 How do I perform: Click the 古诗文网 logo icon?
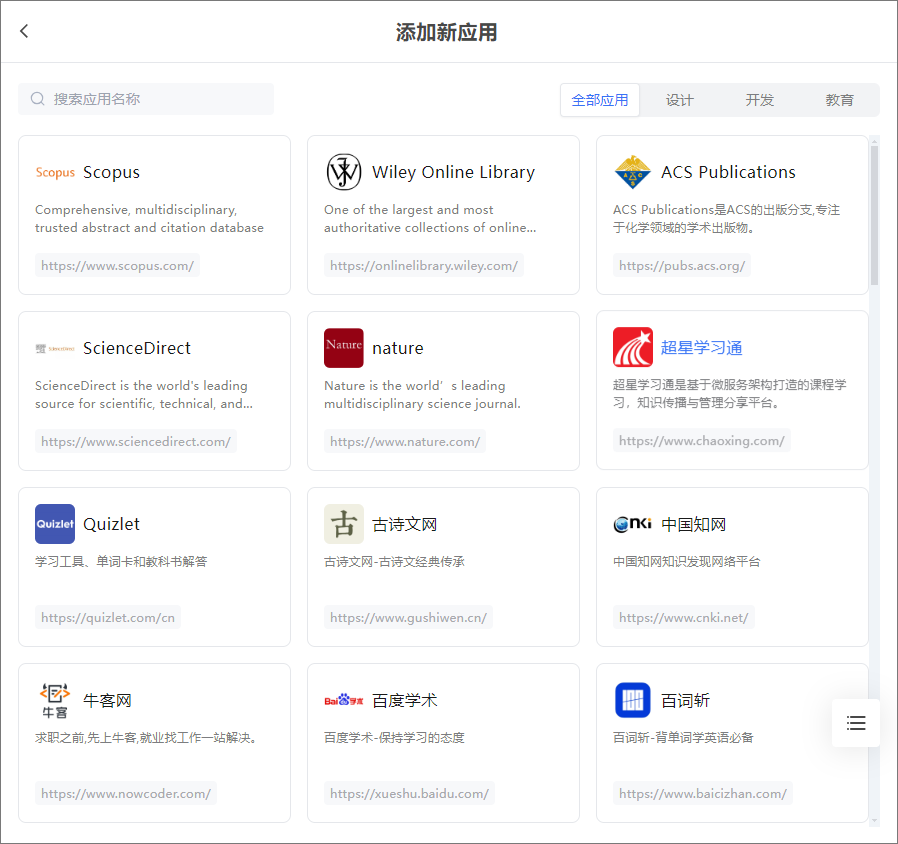click(x=344, y=524)
